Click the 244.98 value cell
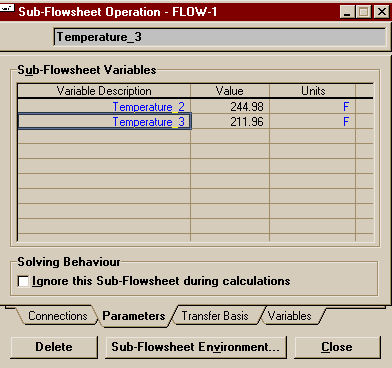392x368 pixels. pos(230,107)
